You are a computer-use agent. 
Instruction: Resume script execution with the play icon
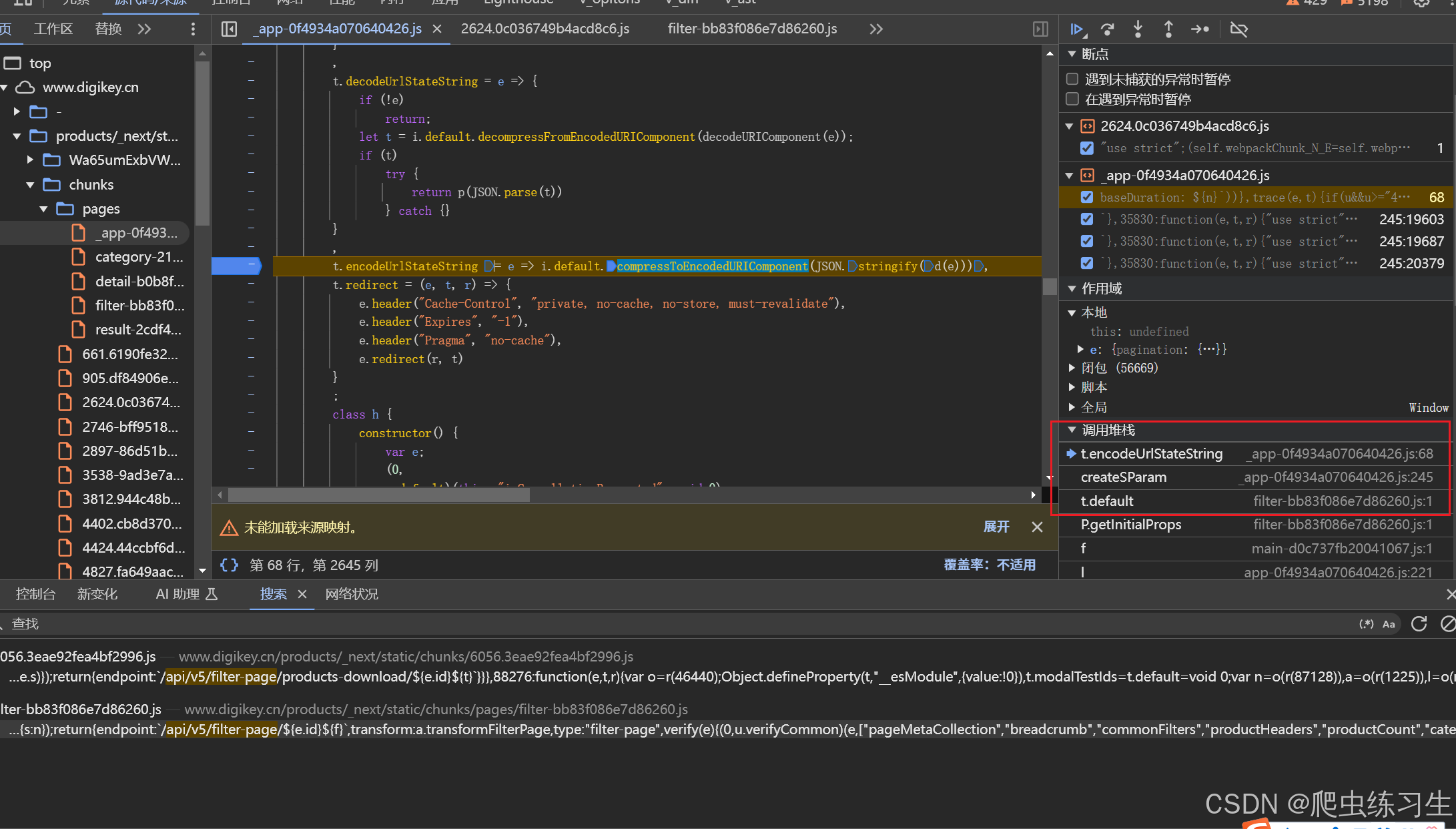pos(1076,29)
